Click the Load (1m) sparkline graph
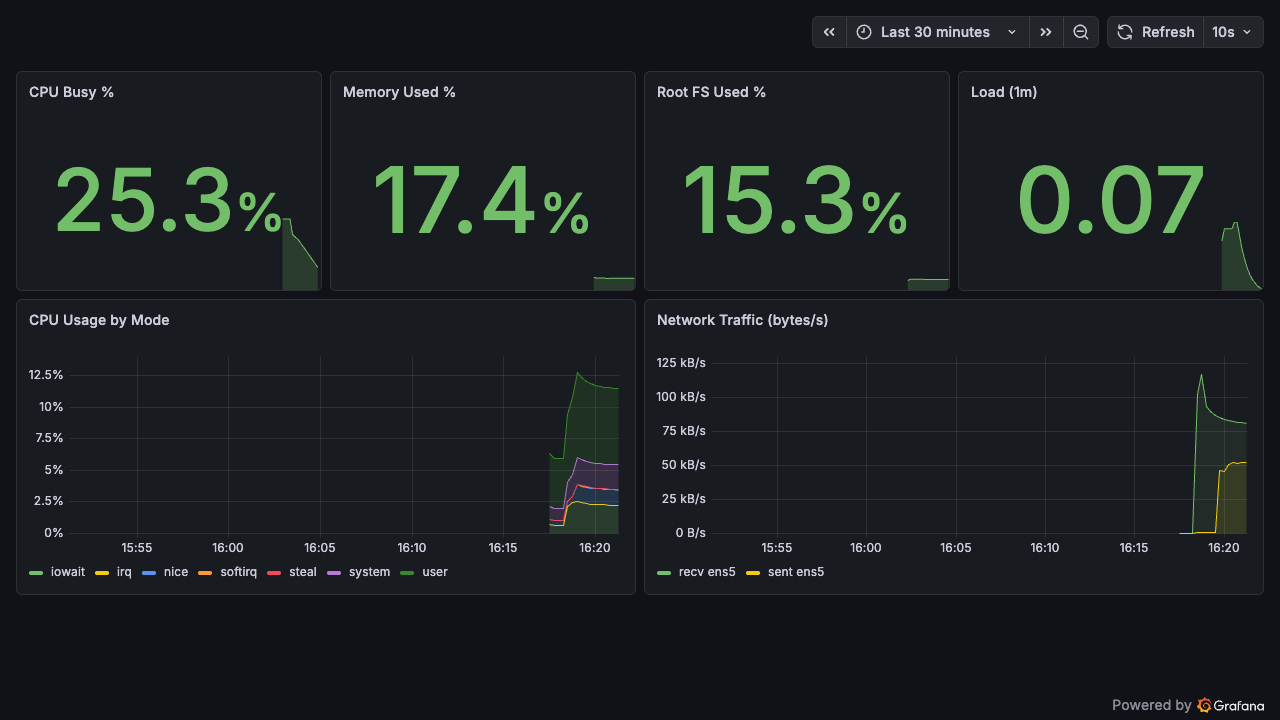1280x720 pixels. point(1241,256)
